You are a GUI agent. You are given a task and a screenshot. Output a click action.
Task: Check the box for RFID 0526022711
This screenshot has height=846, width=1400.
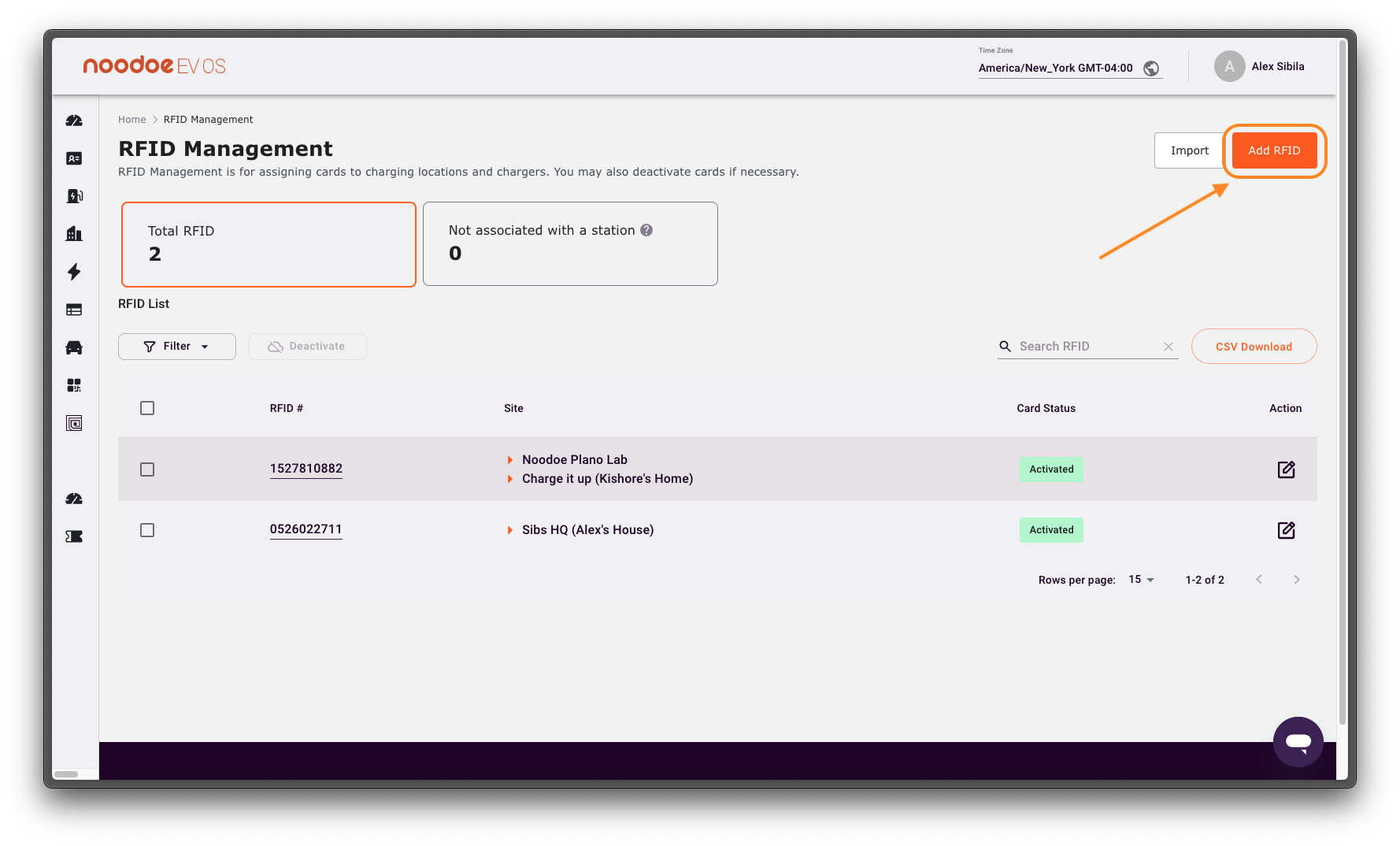[x=147, y=530]
